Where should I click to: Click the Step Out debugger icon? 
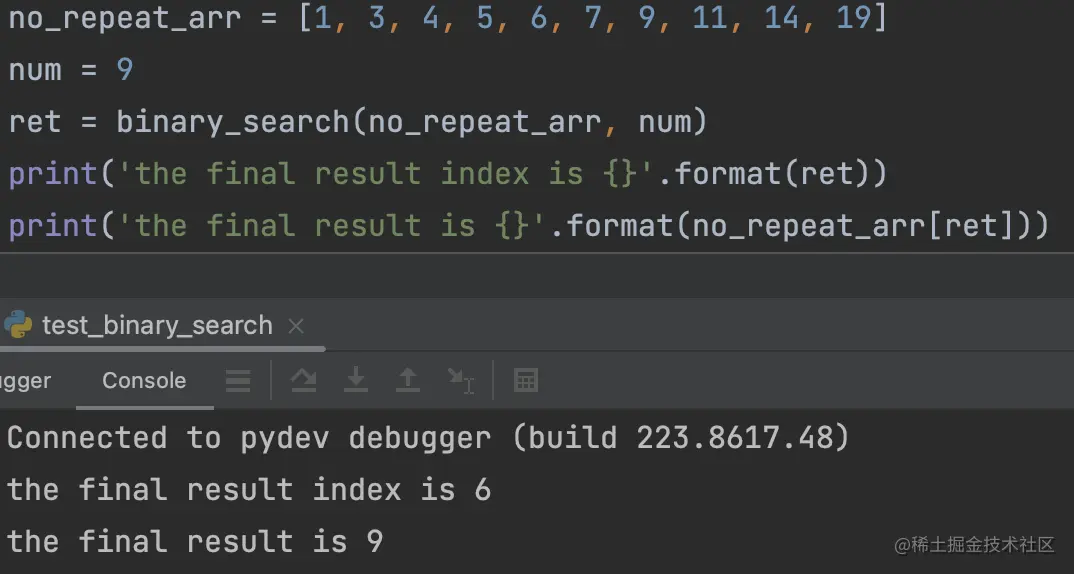tap(408, 380)
